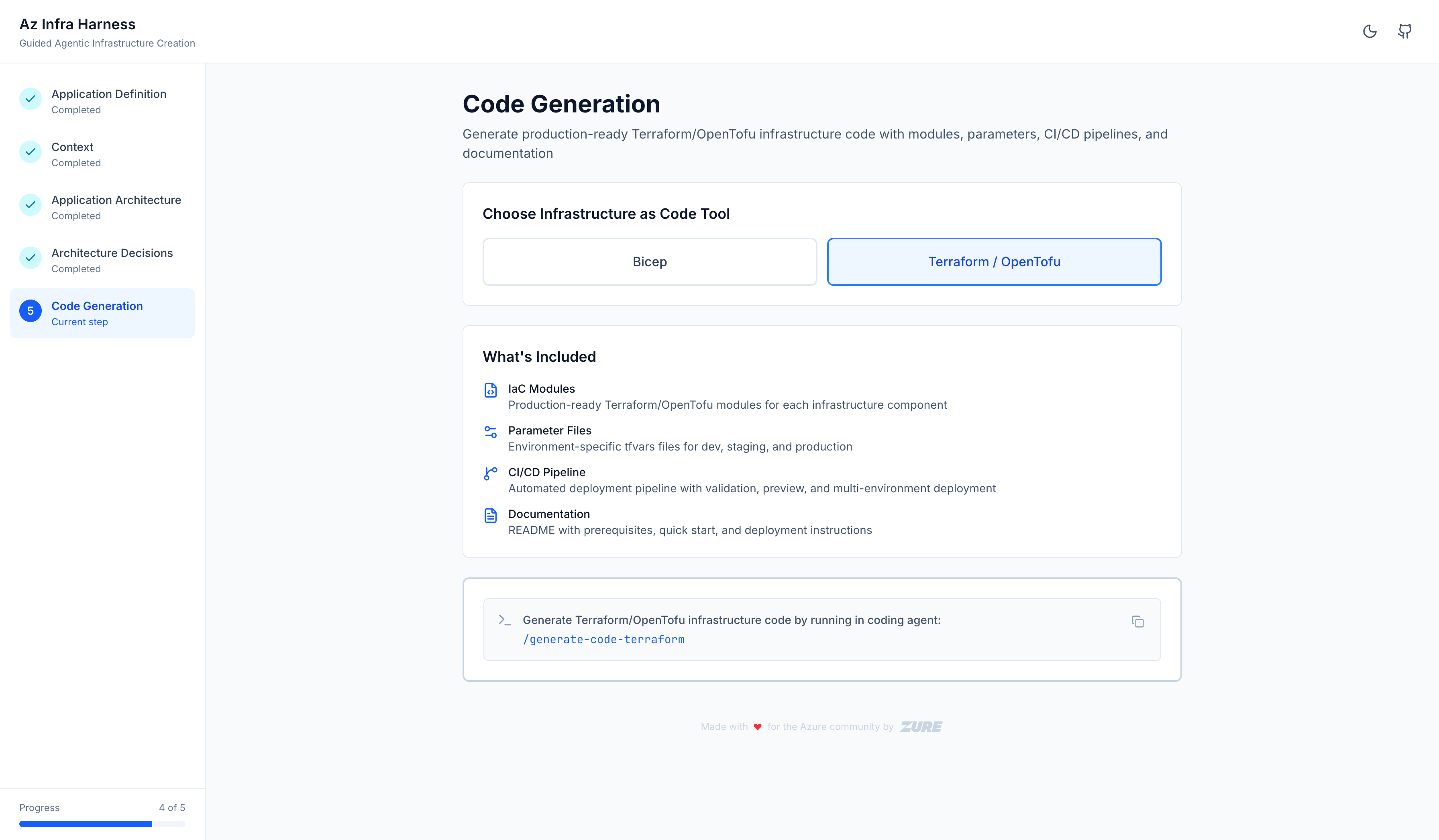Click the terminal prompt icon beside the command
This screenshot has width=1439, height=840.
click(505, 620)
